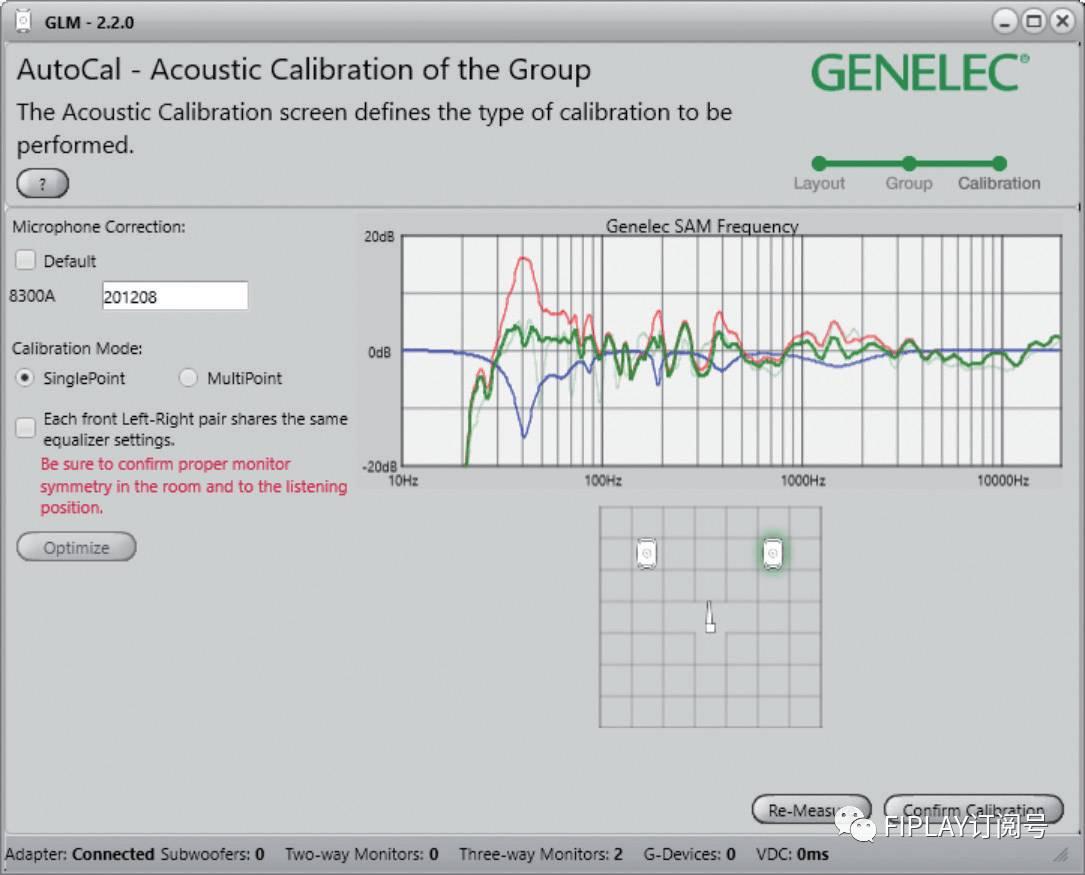Click the 1000Hz axis label

click(x=803, y=480)
